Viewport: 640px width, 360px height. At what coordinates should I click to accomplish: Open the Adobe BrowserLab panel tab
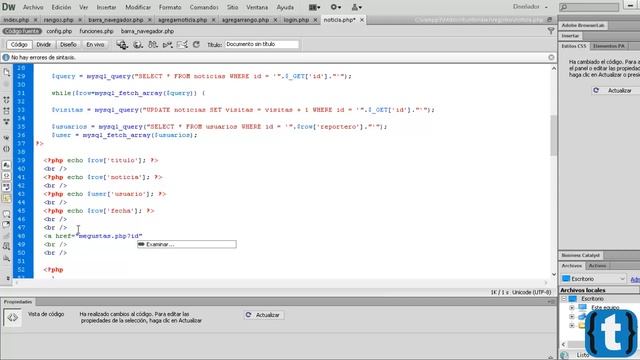tap(582, 25)
